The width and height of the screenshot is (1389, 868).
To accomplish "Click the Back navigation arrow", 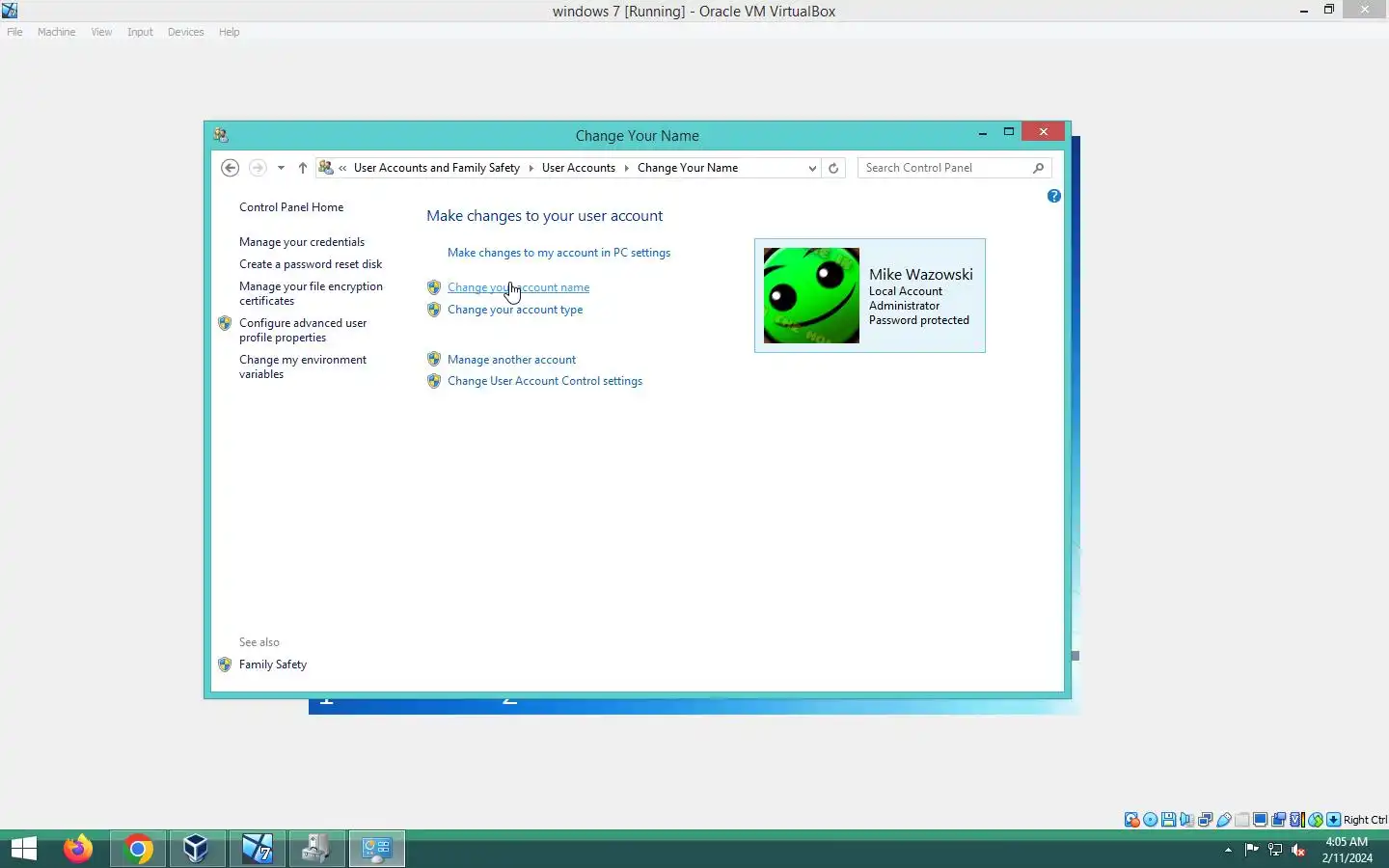I will (230, 168).
